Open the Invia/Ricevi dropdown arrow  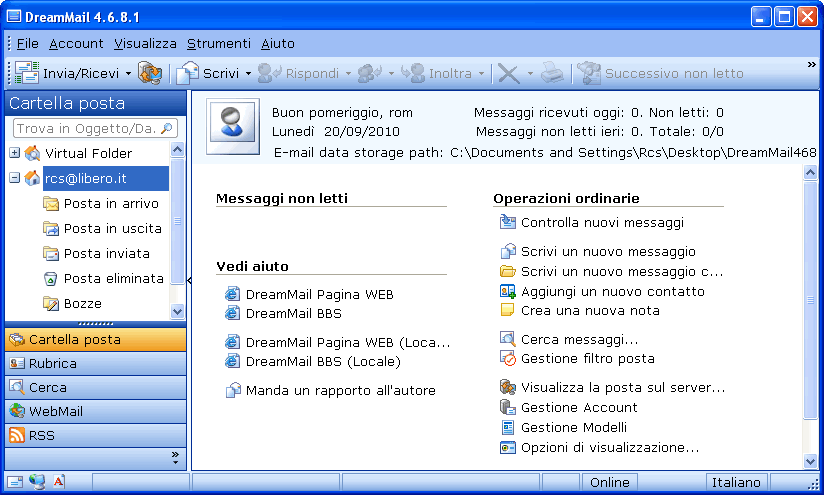tap(128, 74)
